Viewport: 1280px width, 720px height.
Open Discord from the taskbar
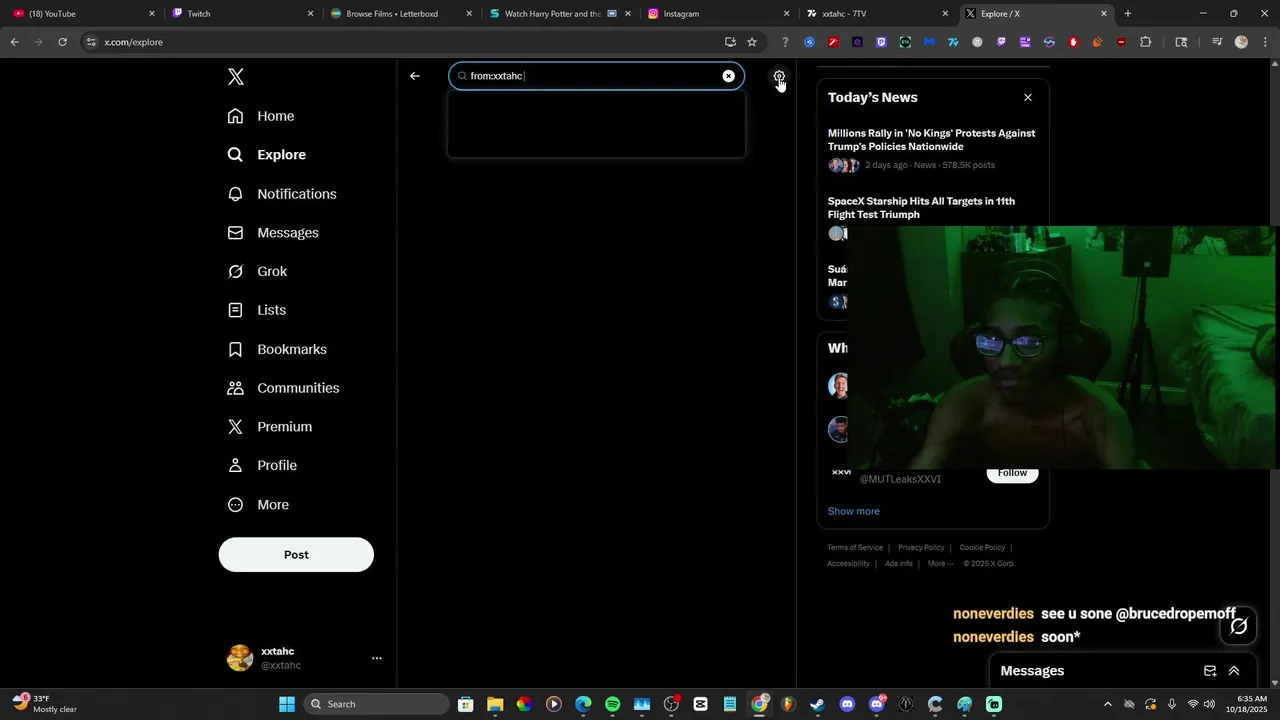pos(848,704)
